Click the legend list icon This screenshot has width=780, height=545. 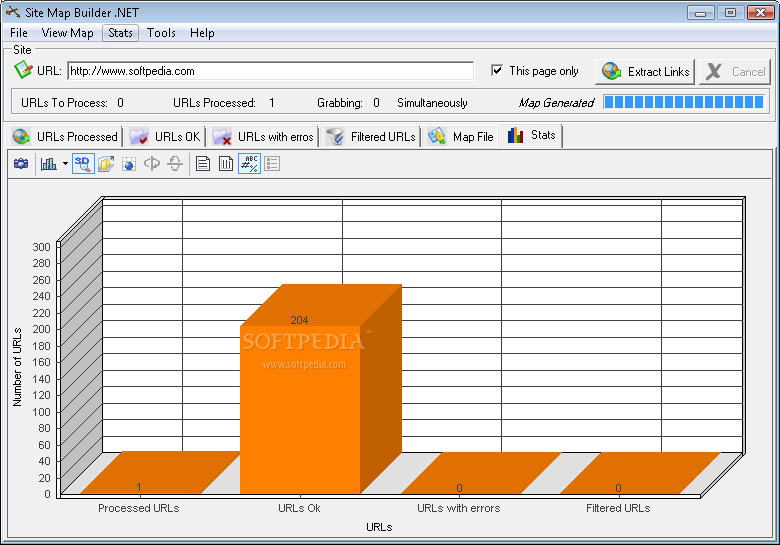pyautogui.click(x=272, y=164)
